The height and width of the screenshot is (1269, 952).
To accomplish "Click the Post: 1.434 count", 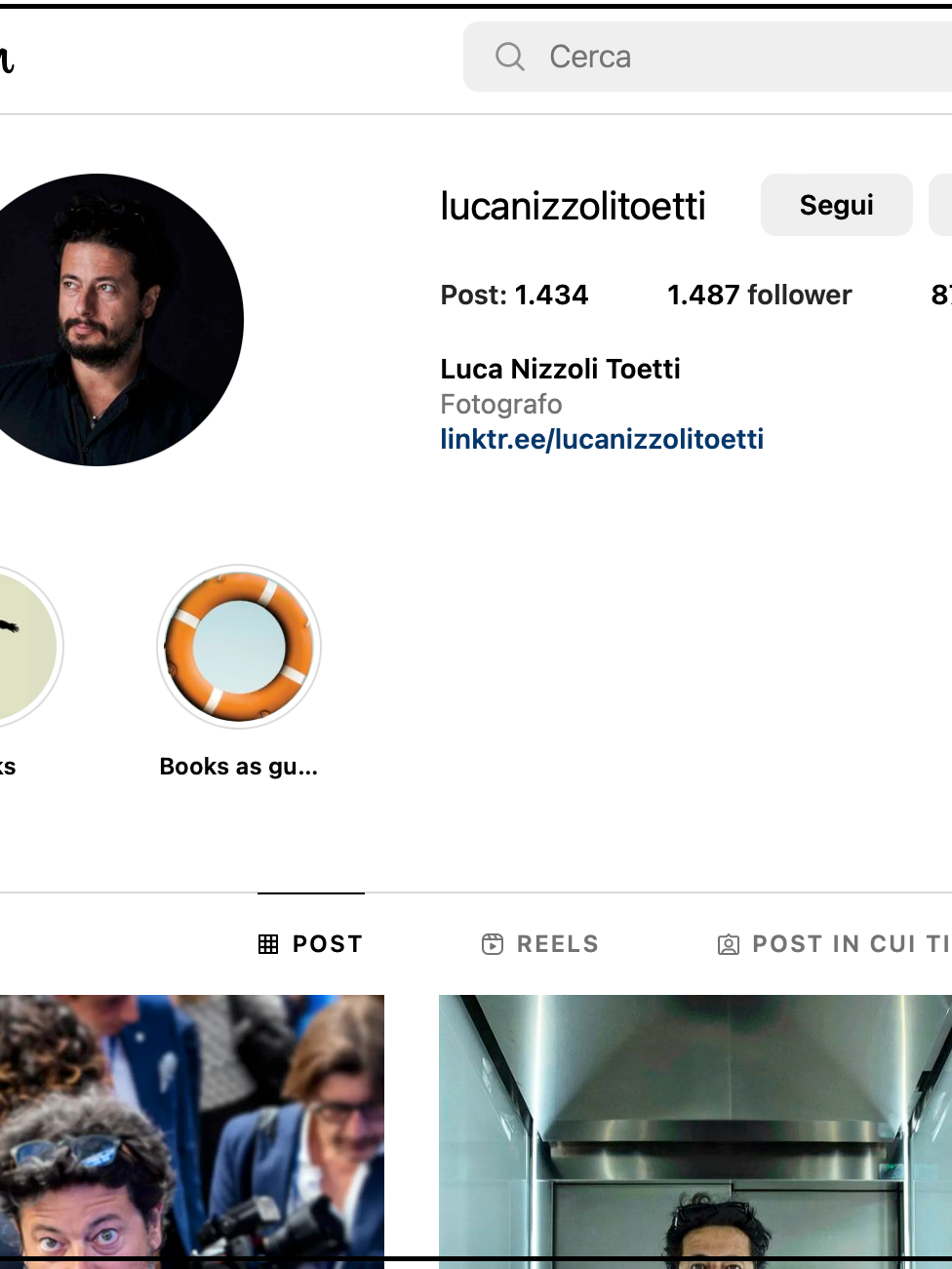I will click(x=514, y=295).
